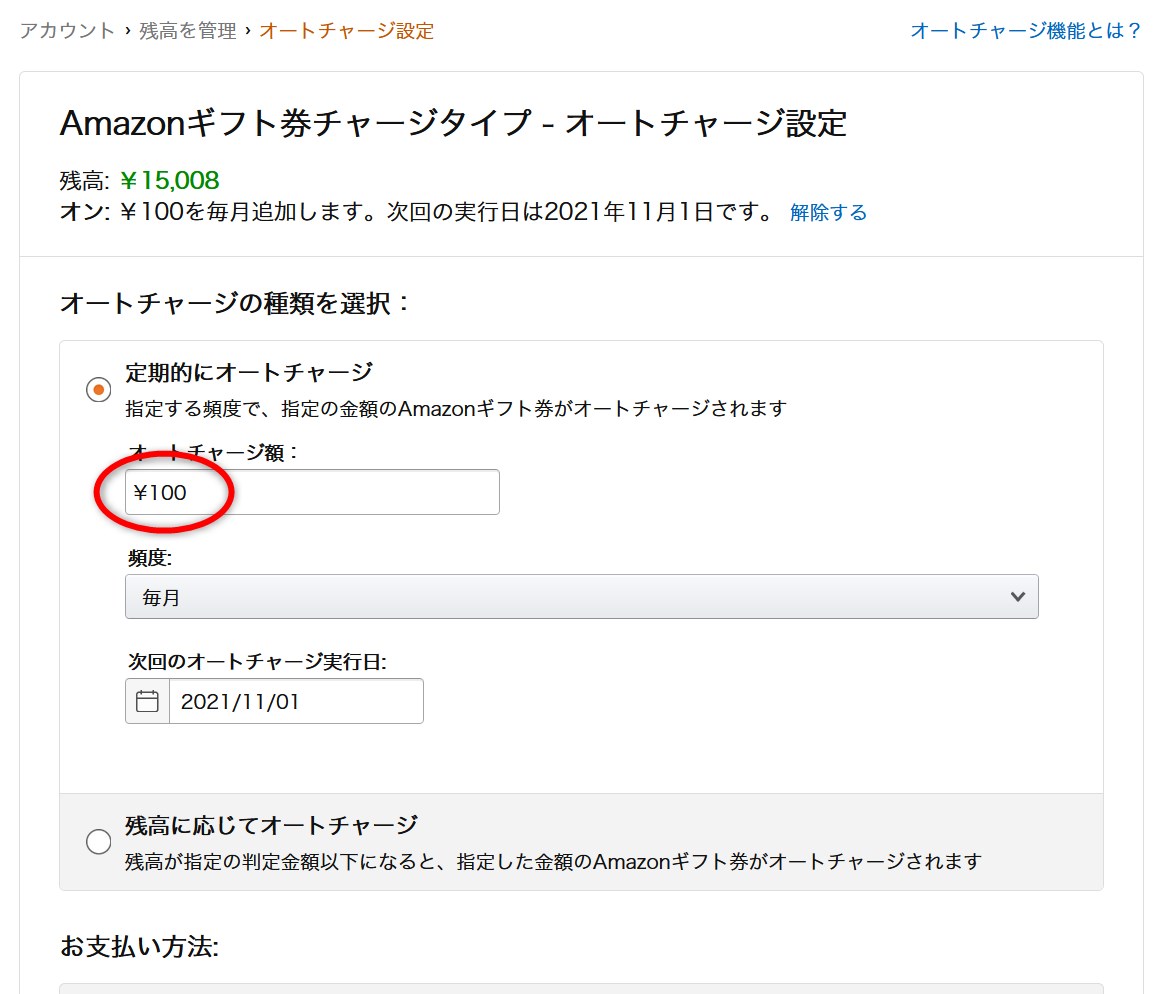
Task: Open オートチャージ機能とは？ help link
Action: pyautogui.click(x=1025, y=31)
